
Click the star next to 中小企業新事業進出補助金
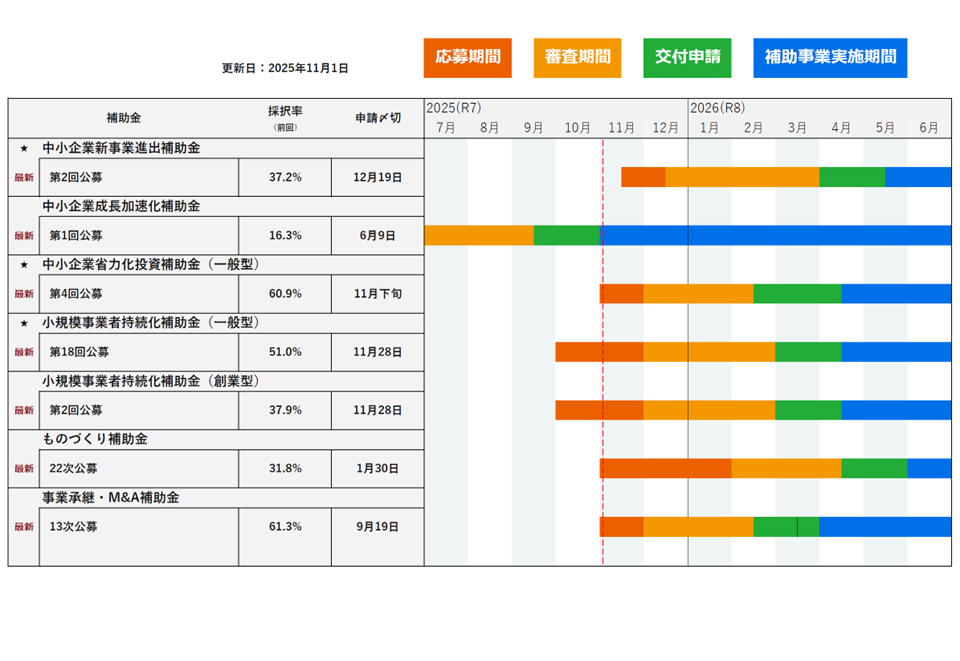click(24, 148)
